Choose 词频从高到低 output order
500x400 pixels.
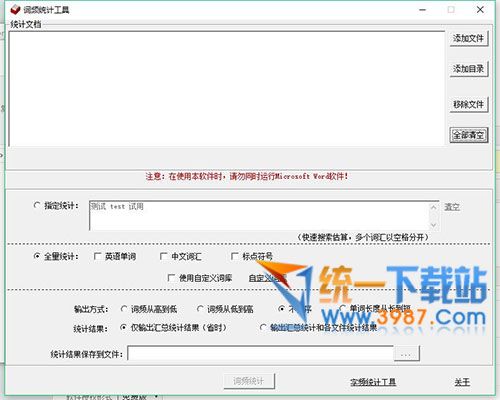click(124, 309)
